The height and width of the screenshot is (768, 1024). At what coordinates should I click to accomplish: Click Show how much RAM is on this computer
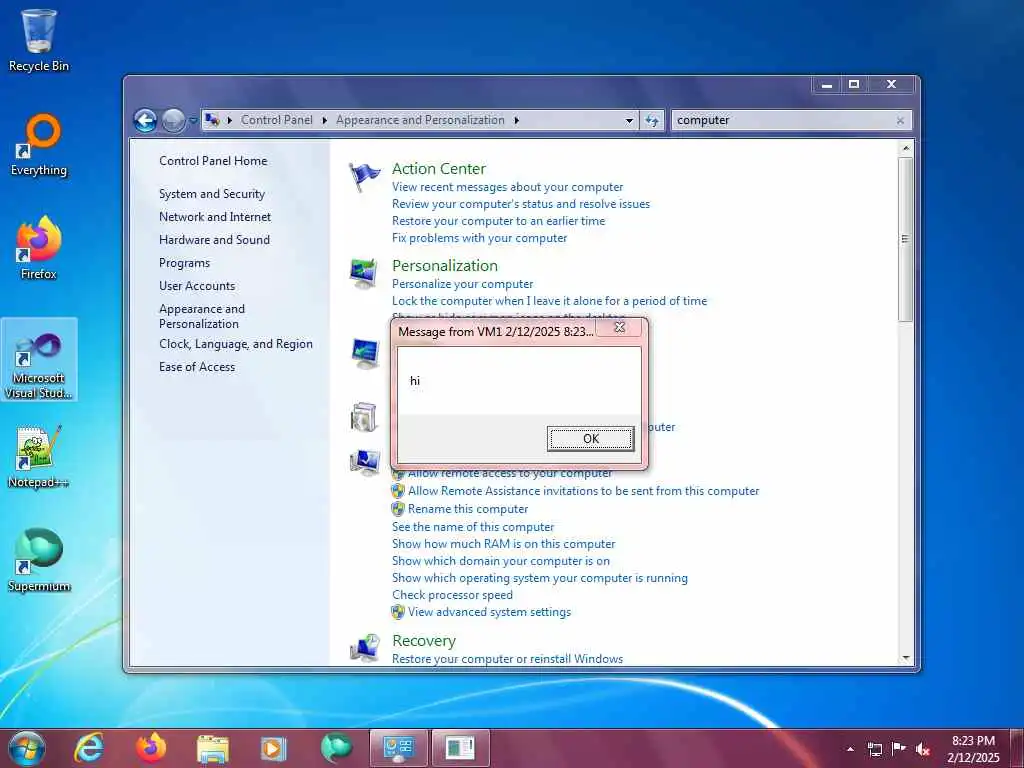pos(504,544)
